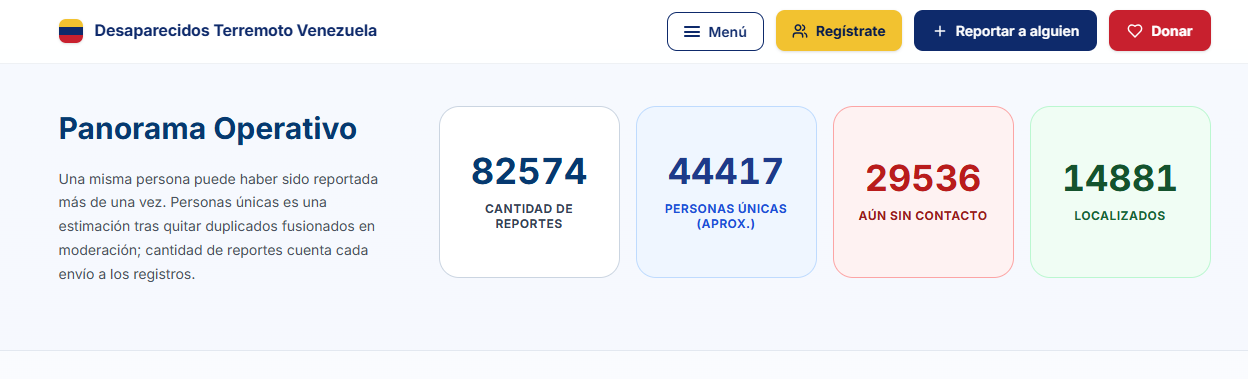Viewport: 1248px width, 379px height.
Task: Click the Localizados label
Action: (1120, 216)
